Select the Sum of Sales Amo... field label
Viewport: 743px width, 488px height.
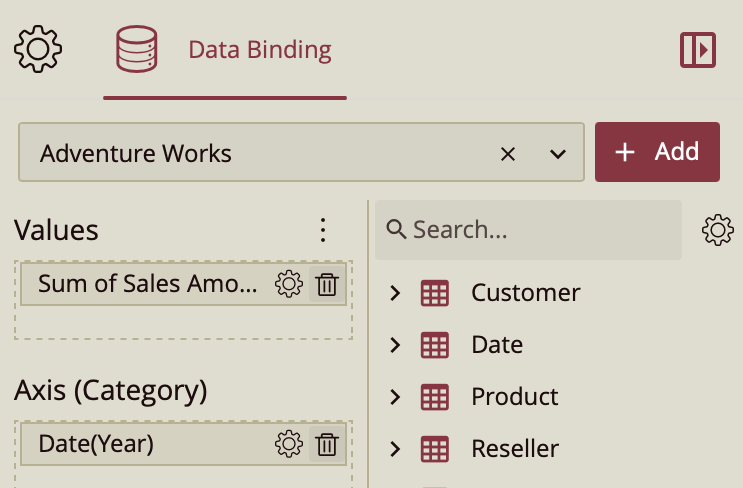(x=147, y=285)
